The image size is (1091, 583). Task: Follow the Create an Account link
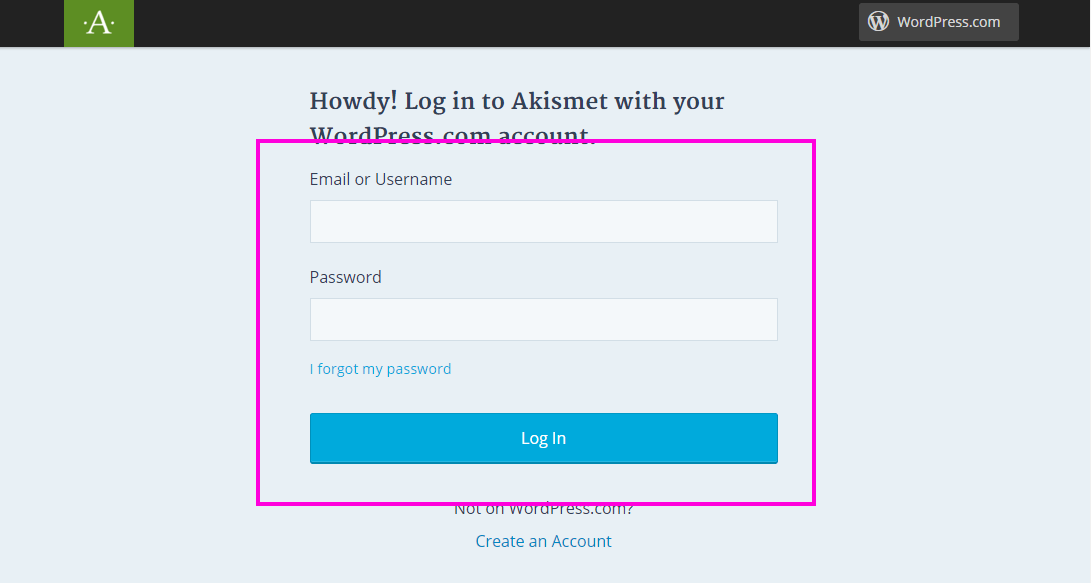click(543, 541)
